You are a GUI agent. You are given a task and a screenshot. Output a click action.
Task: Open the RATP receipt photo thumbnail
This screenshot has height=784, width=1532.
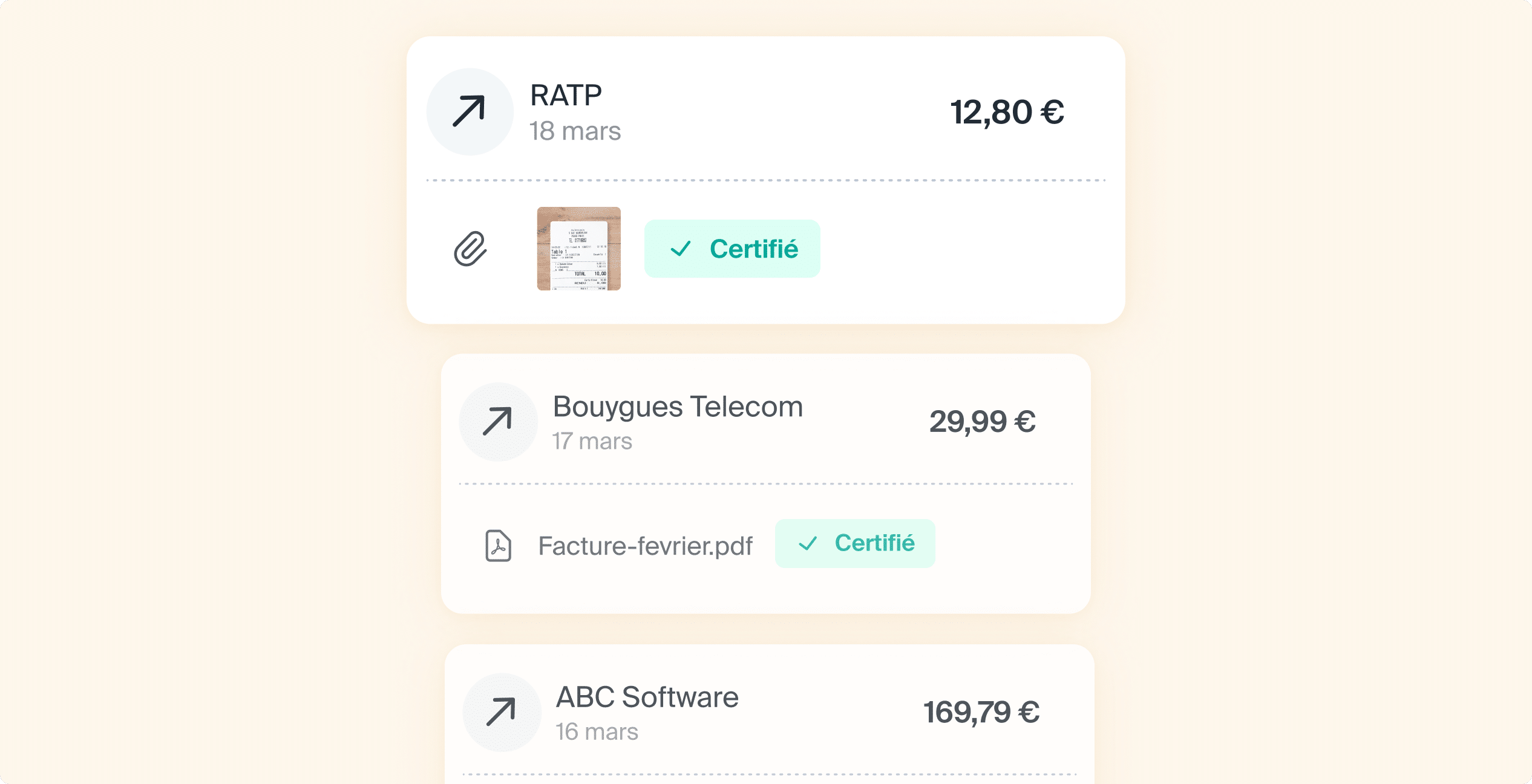click(x=578, y=249)
